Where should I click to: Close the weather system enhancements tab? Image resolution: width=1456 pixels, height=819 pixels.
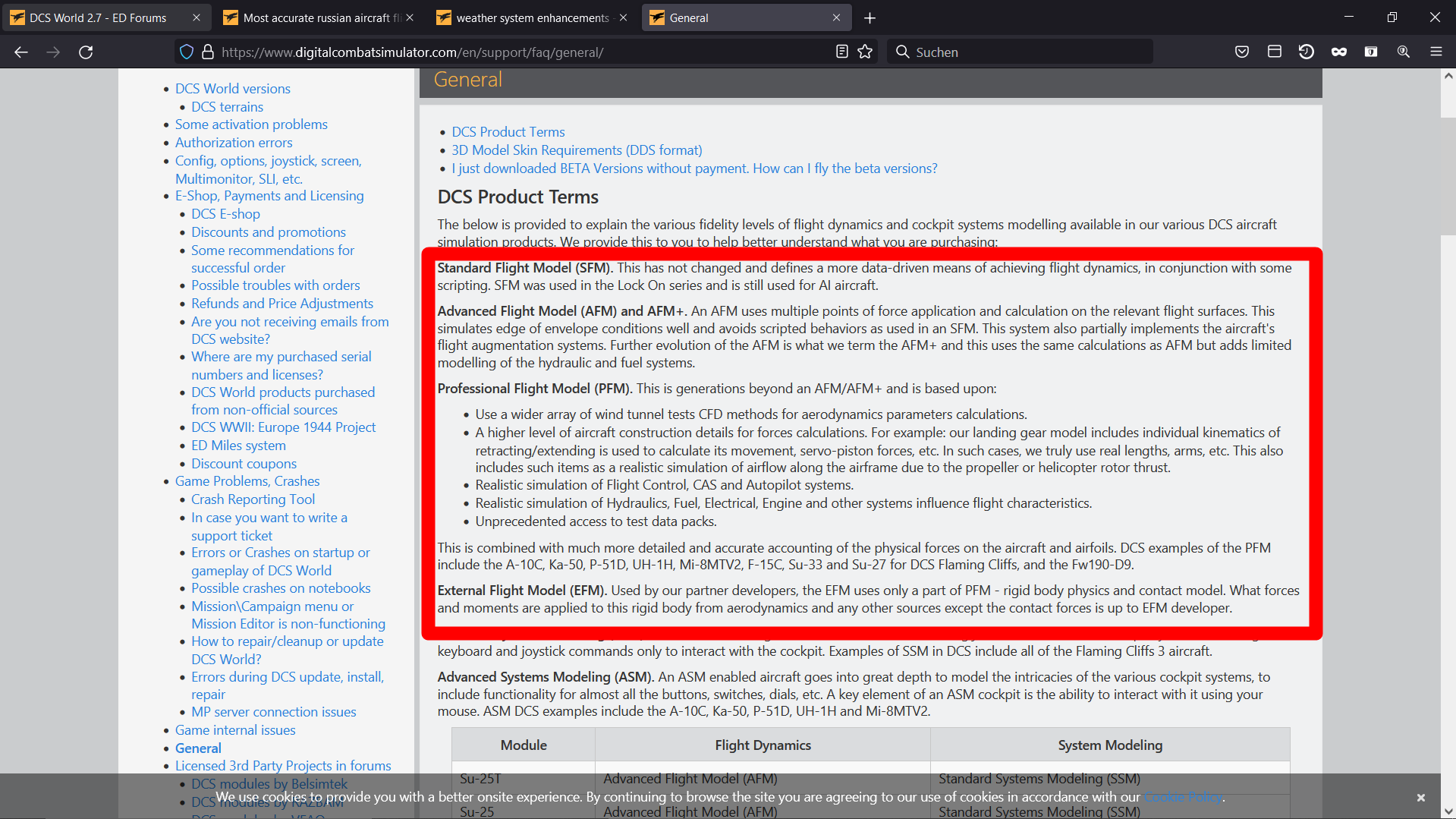pyautogui.click(x=624, y=17)
